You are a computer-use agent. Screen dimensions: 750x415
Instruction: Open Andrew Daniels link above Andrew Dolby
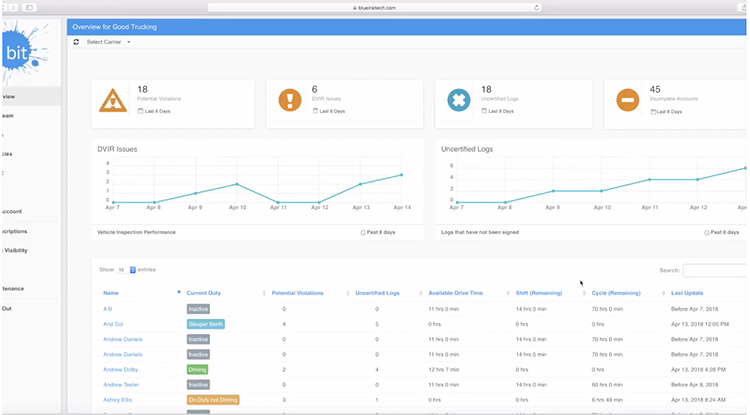click(x=122, y=355)
